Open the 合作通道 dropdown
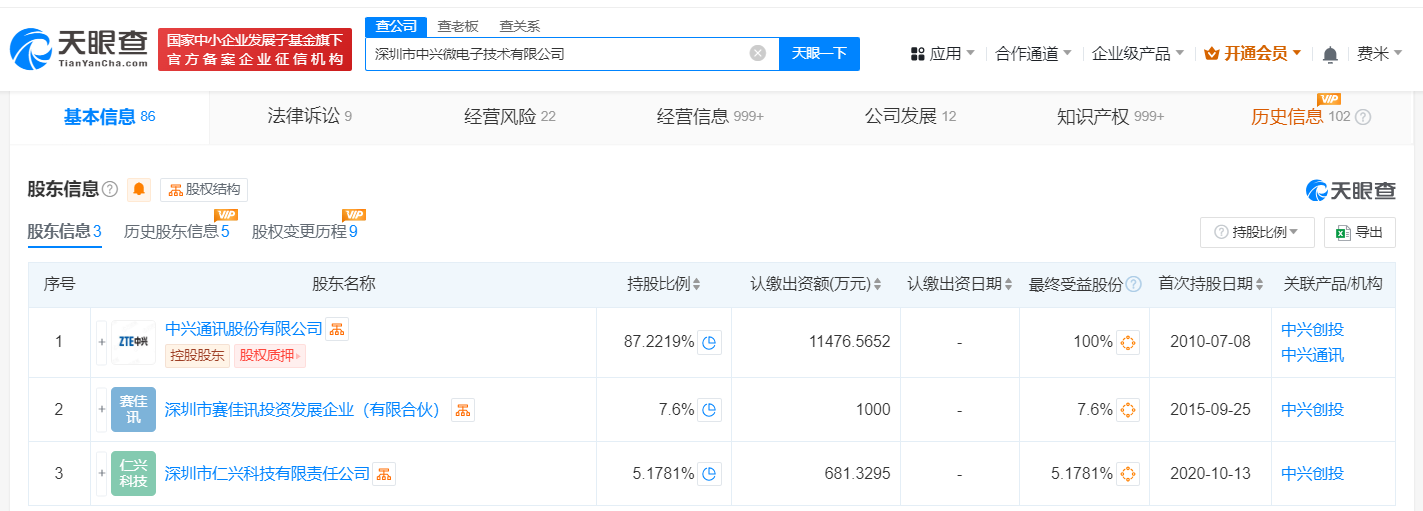The height and width of the screenshot is (511, 1423). point(1033,54)
